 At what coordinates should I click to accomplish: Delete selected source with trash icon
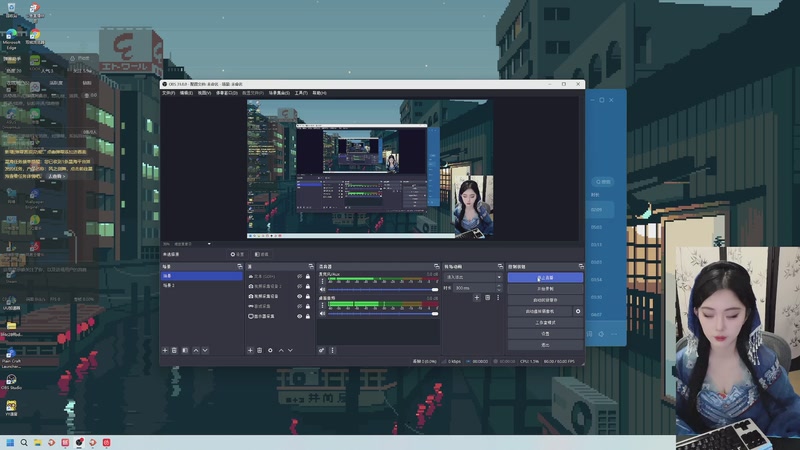(260, 351)
